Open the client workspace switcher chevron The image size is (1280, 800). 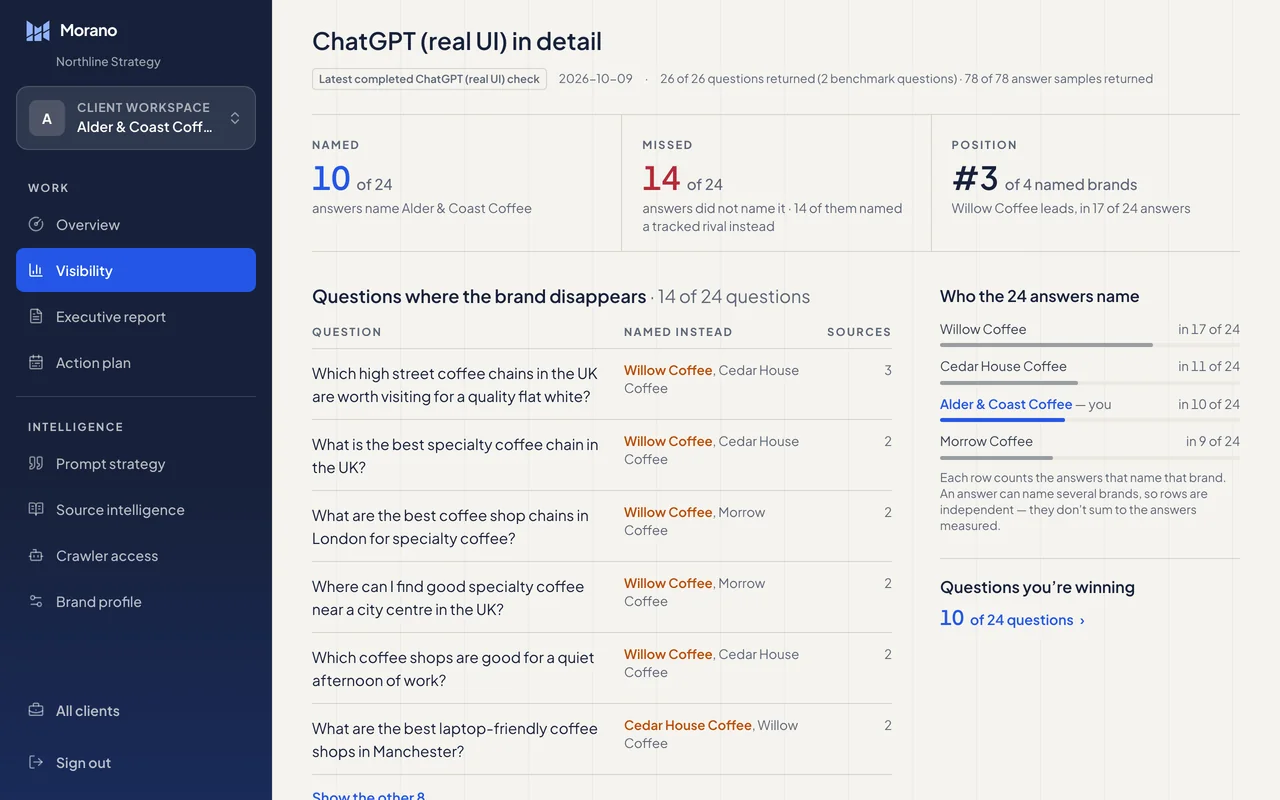coord(235,118)
